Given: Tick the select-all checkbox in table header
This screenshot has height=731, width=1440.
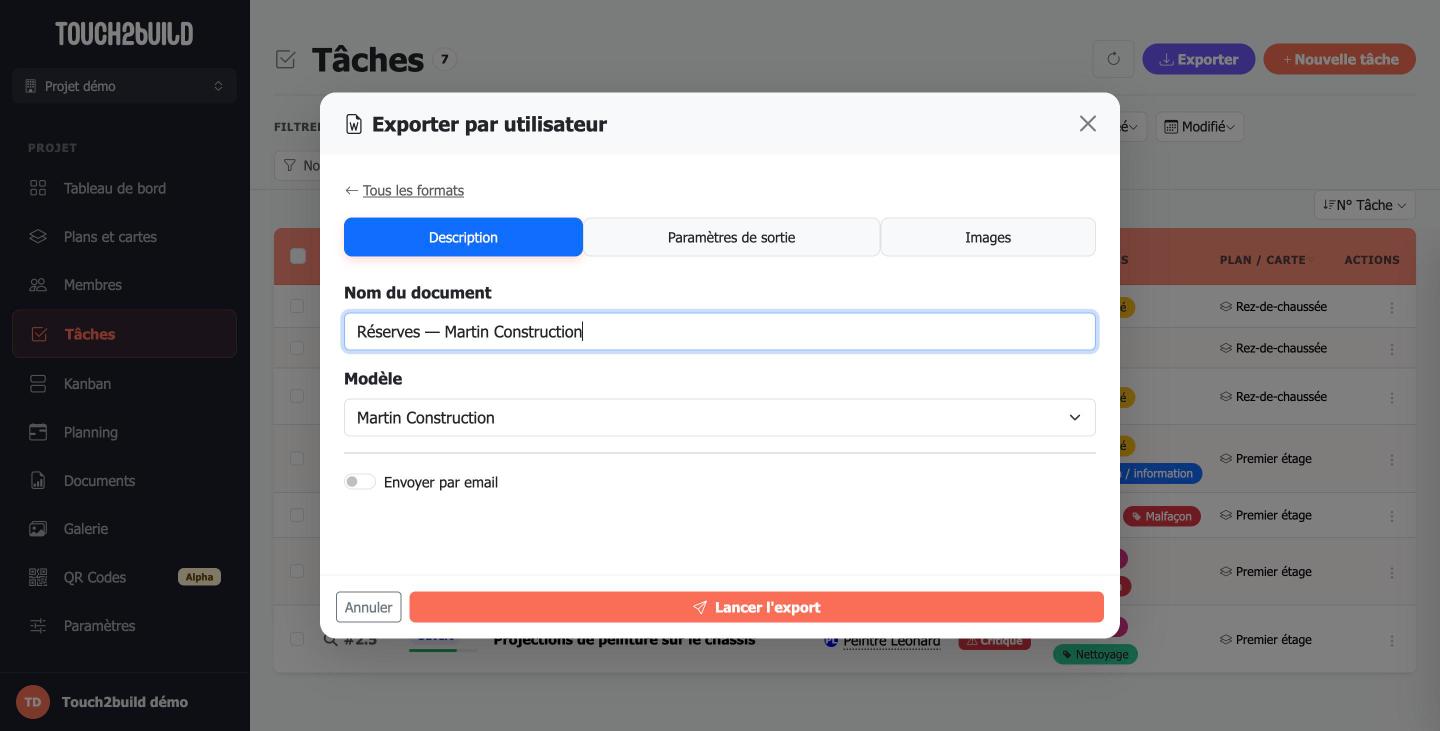Looking at the screenshot, I should coord(297,256).
